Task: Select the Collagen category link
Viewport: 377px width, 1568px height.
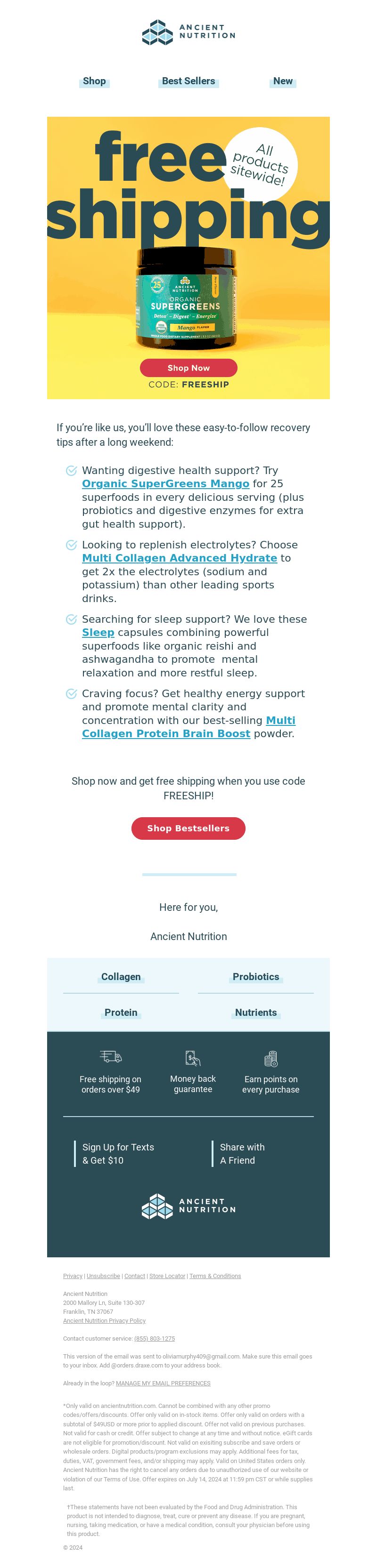Action: point(121,976)
